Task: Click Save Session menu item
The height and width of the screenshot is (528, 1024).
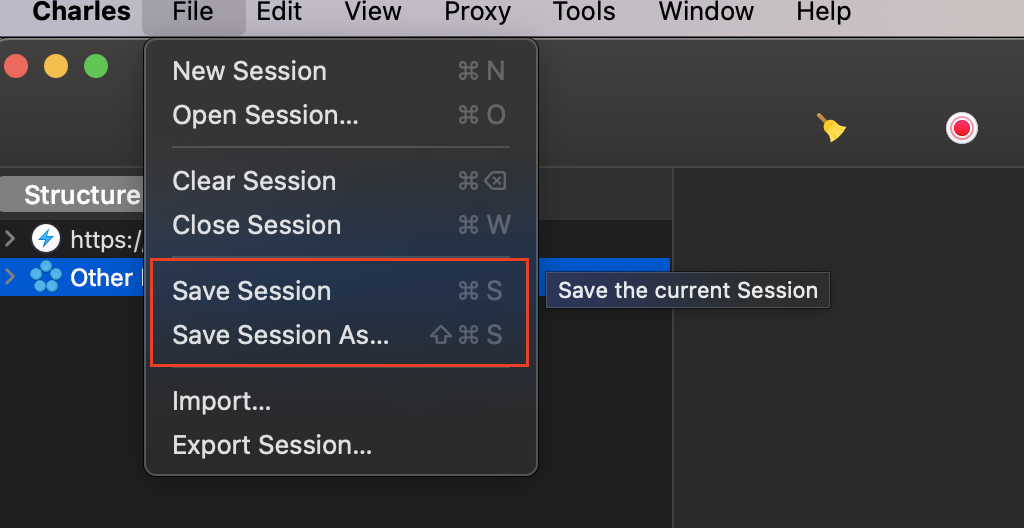Action: point(252,291)
